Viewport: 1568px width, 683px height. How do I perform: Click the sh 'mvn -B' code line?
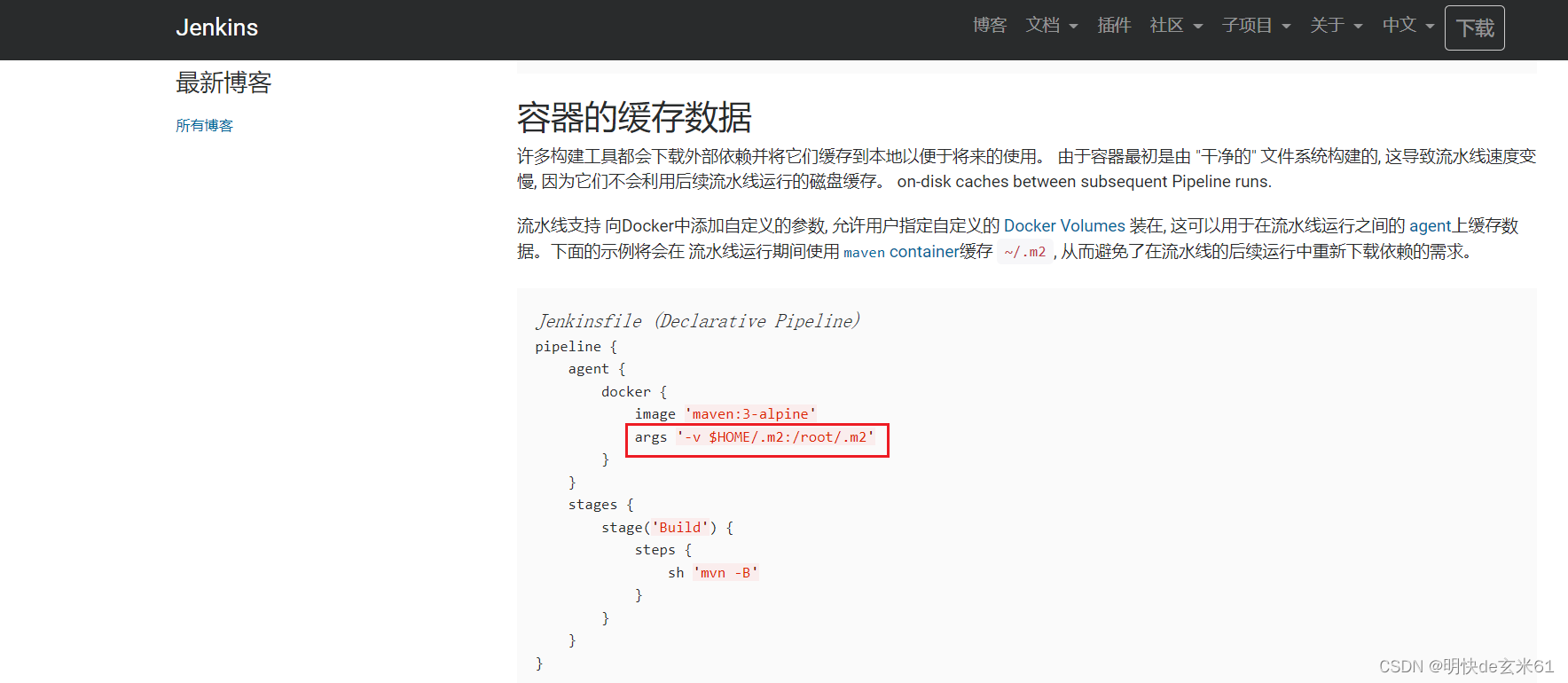713,573
